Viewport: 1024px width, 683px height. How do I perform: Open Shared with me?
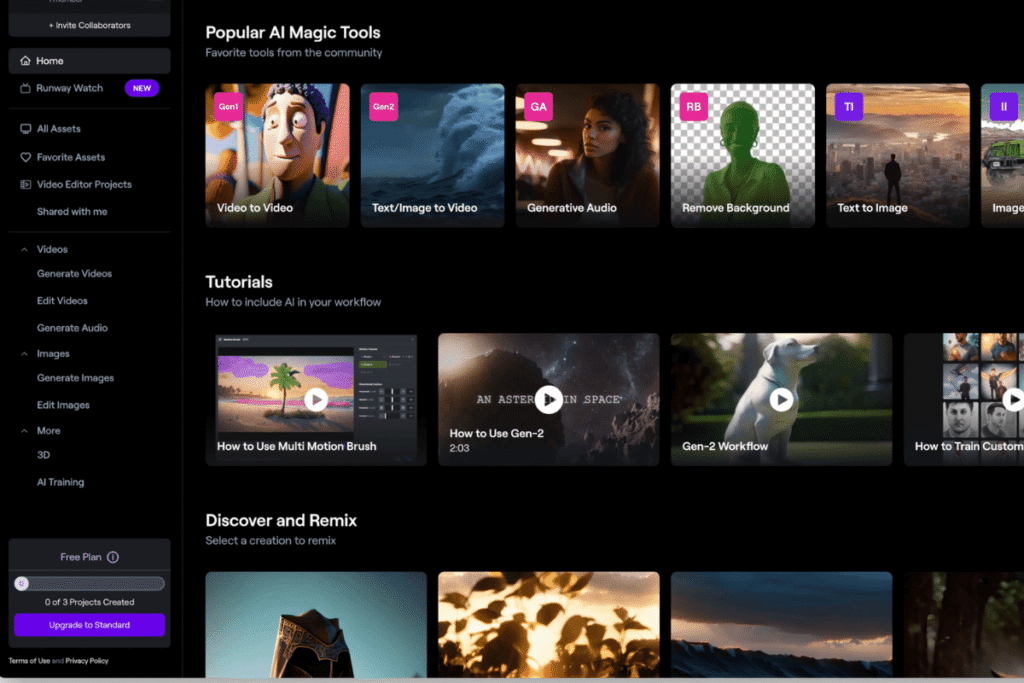coord(72,212)
